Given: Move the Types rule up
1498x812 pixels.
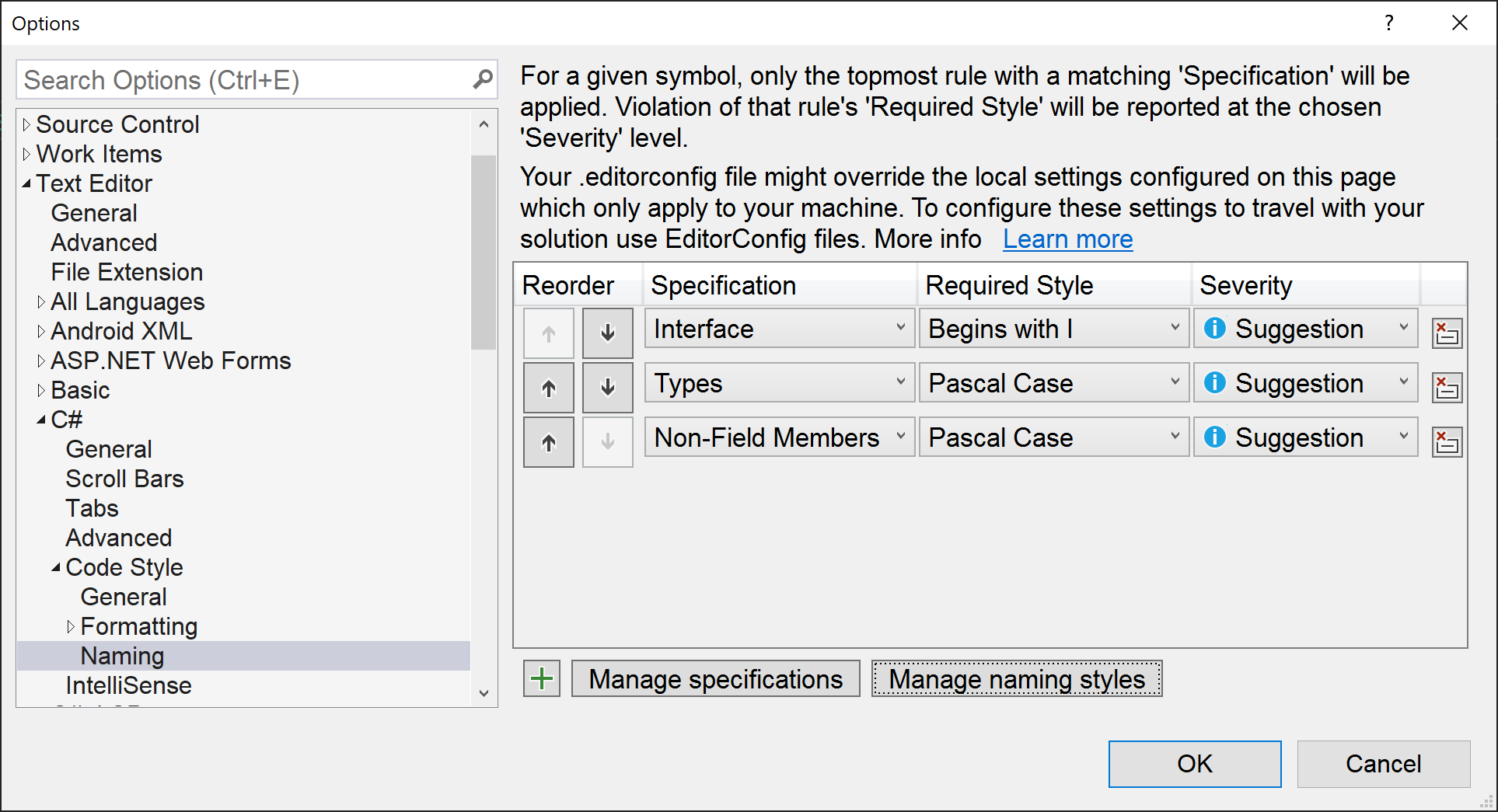Looking at the screenshot, I should [549, 388].
